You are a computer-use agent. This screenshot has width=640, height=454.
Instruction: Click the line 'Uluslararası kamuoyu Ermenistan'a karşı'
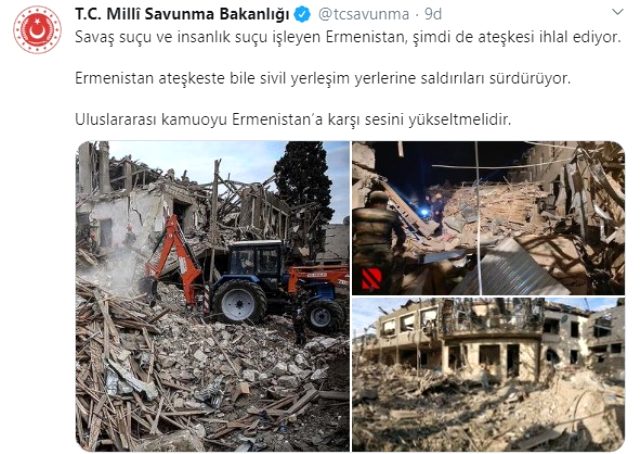[293, 120]
